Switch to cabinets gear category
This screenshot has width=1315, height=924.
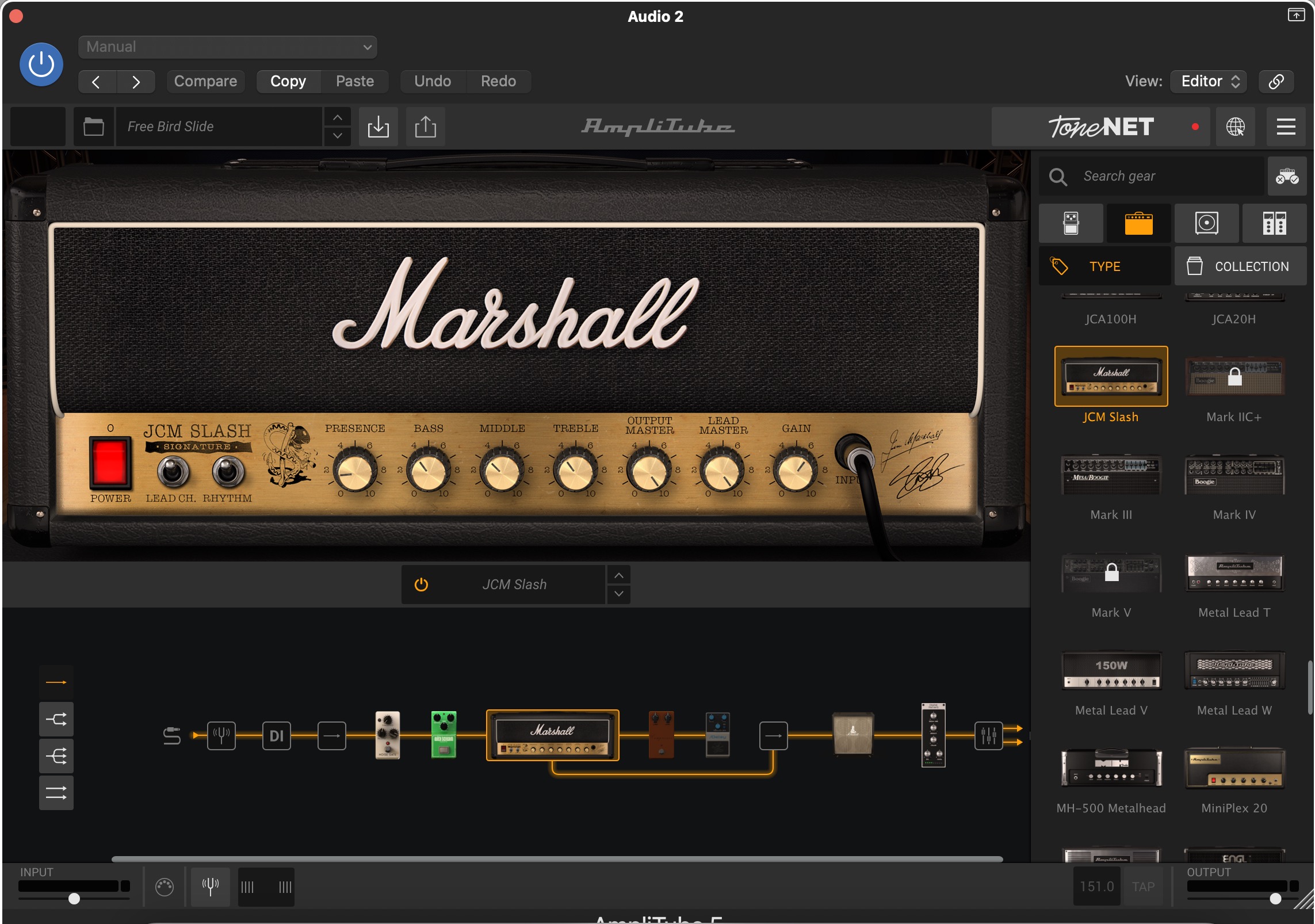click(1207, 223)
